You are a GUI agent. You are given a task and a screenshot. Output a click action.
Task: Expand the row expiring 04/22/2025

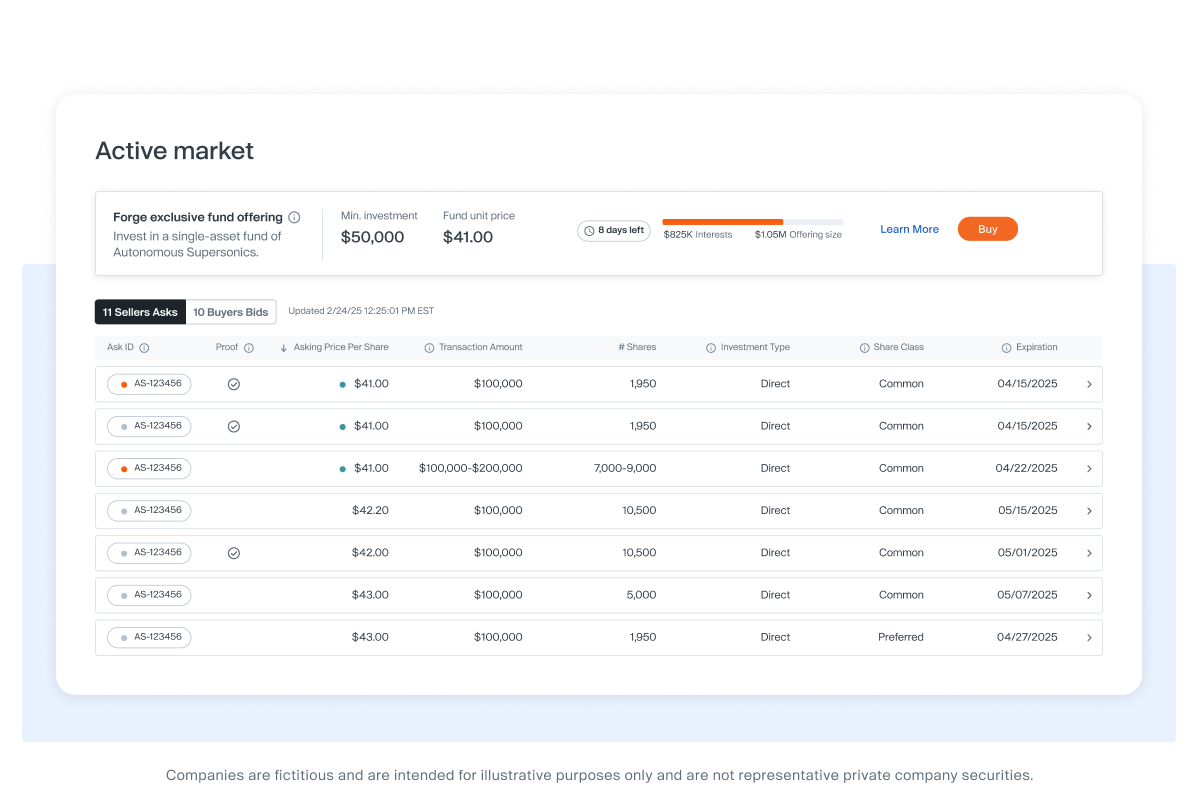[x=1089, y=469]
